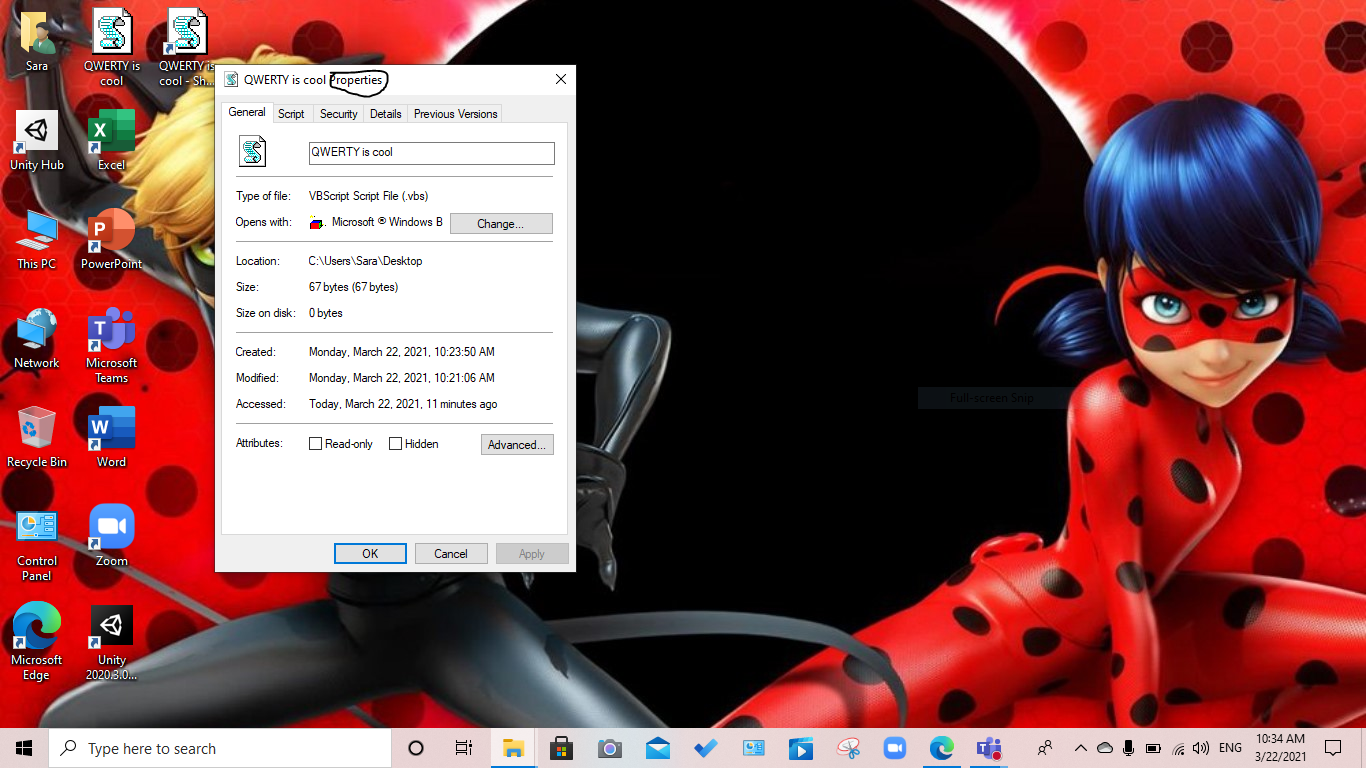Open Task View from the taskbar
Viewport: 1366px width, 768px height.
(x=464, y=748)
